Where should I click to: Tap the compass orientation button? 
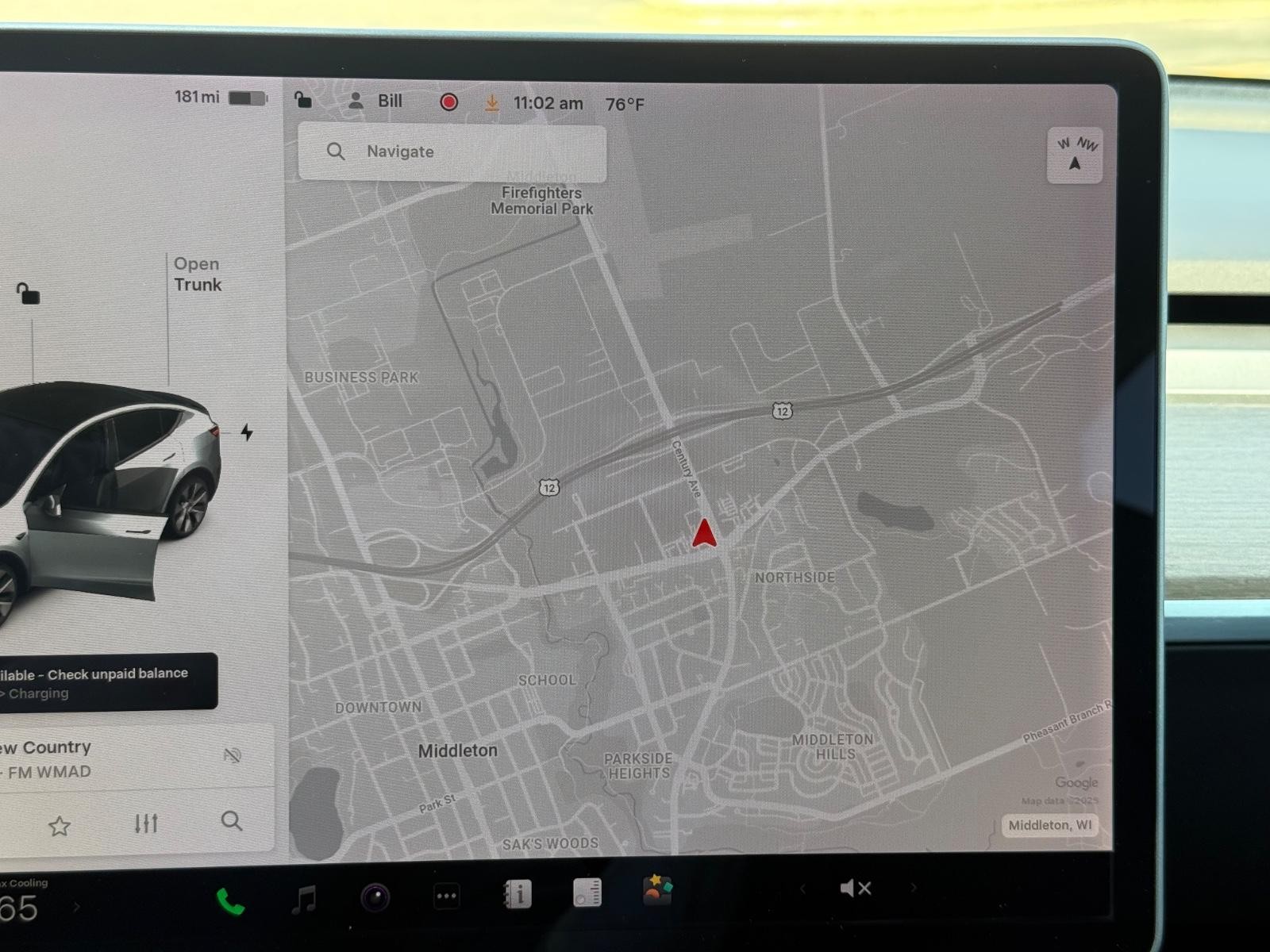click(x=1075, y=155)
